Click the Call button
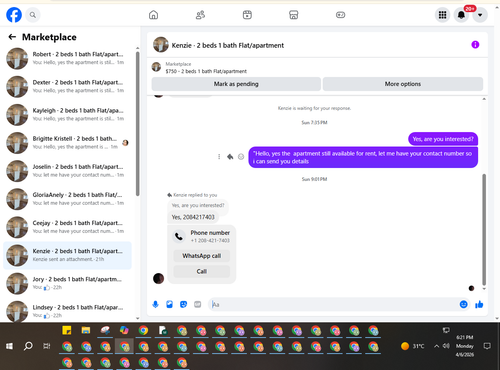Screen dimensions: 500x370 (202, 271)
